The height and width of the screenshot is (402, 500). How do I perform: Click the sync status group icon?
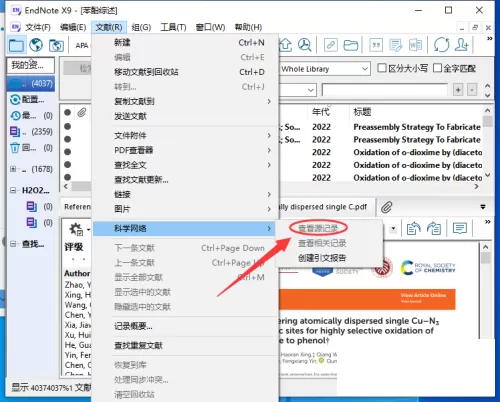pyautogui.click(x=15, y=99)
